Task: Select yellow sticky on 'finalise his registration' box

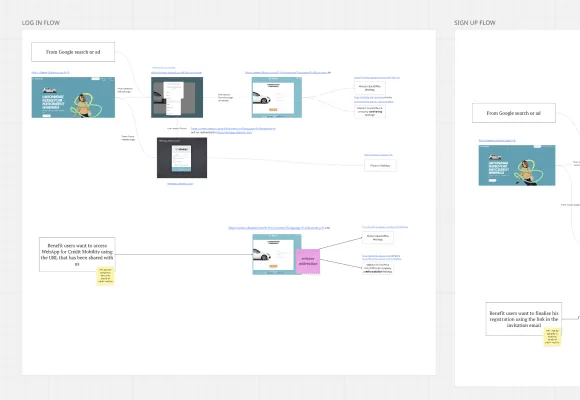Action: pos(552,337)
